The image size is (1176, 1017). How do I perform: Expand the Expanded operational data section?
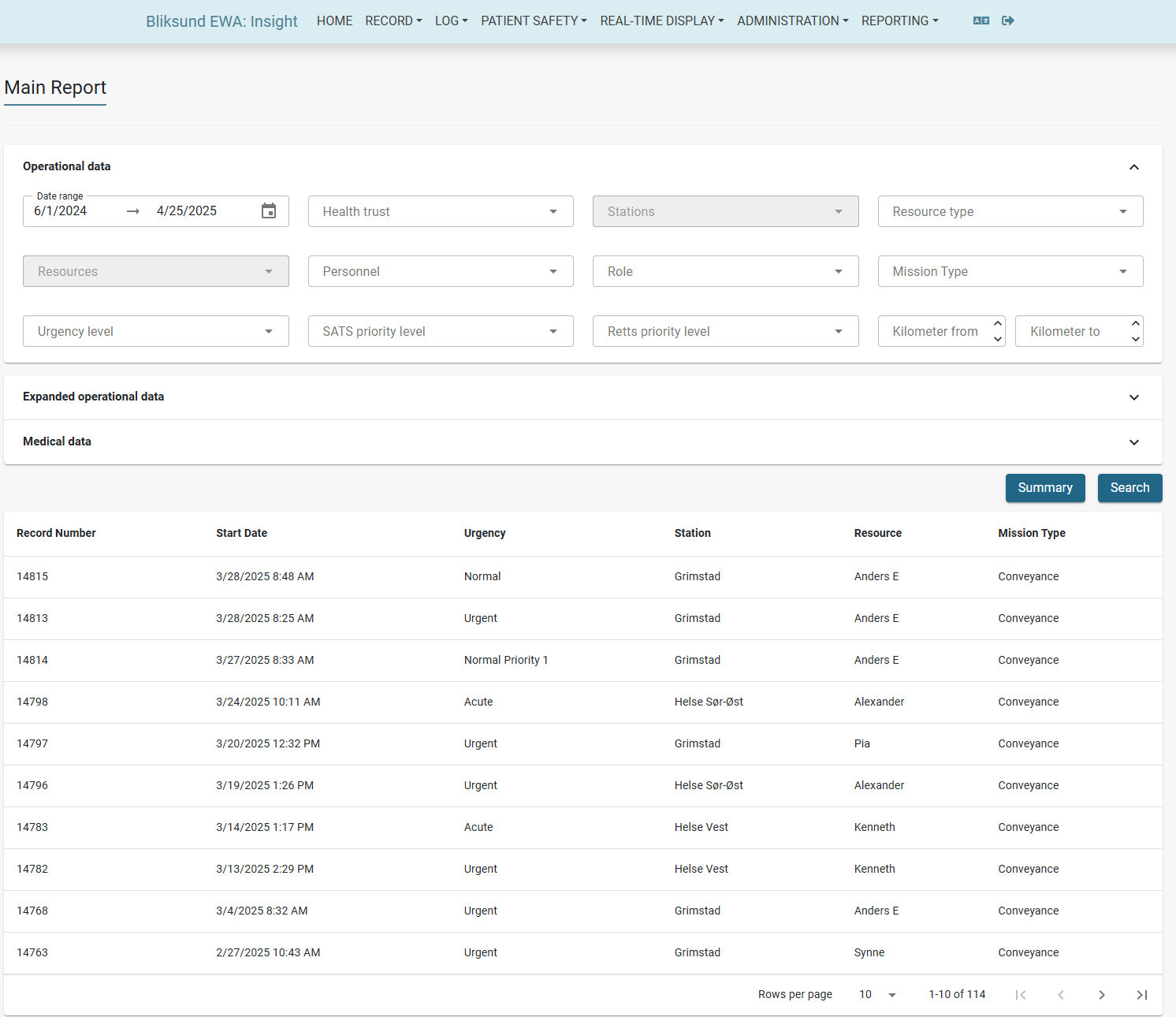tap(1134, 397)
